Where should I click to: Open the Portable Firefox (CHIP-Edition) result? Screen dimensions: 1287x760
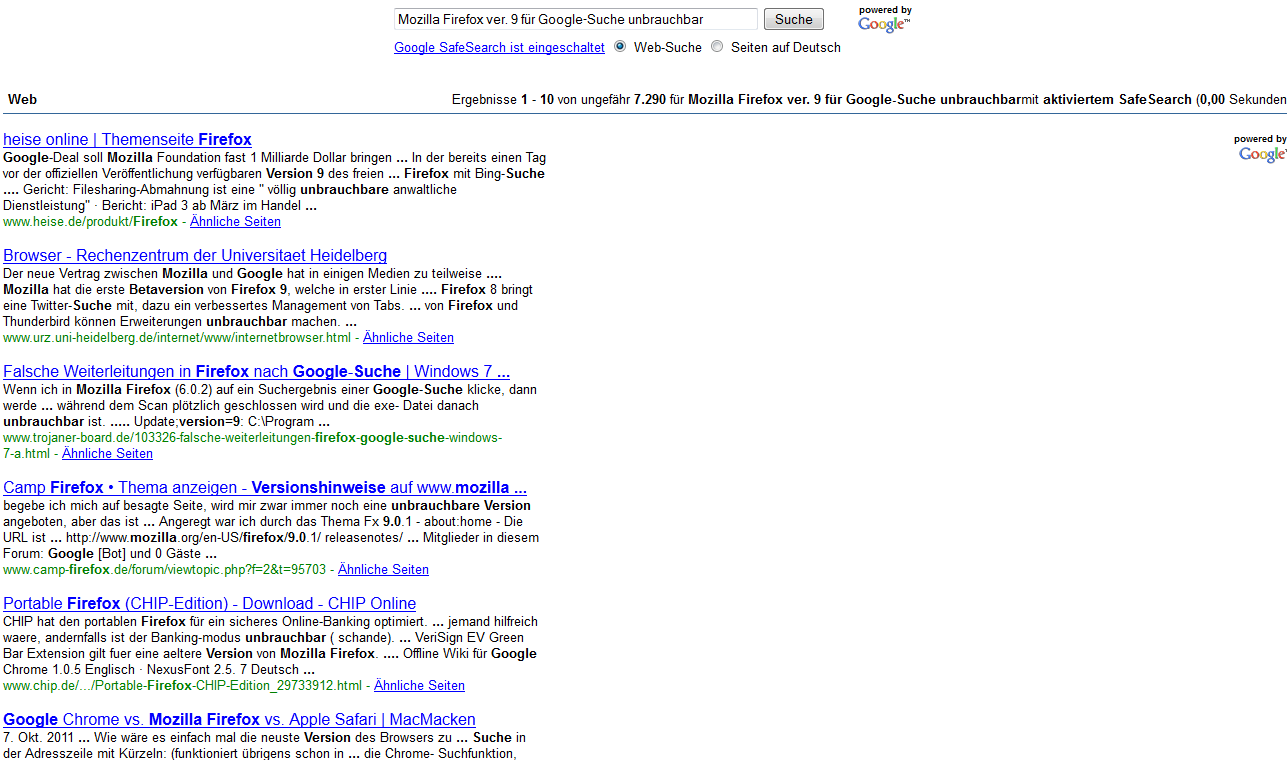point(210,603)
